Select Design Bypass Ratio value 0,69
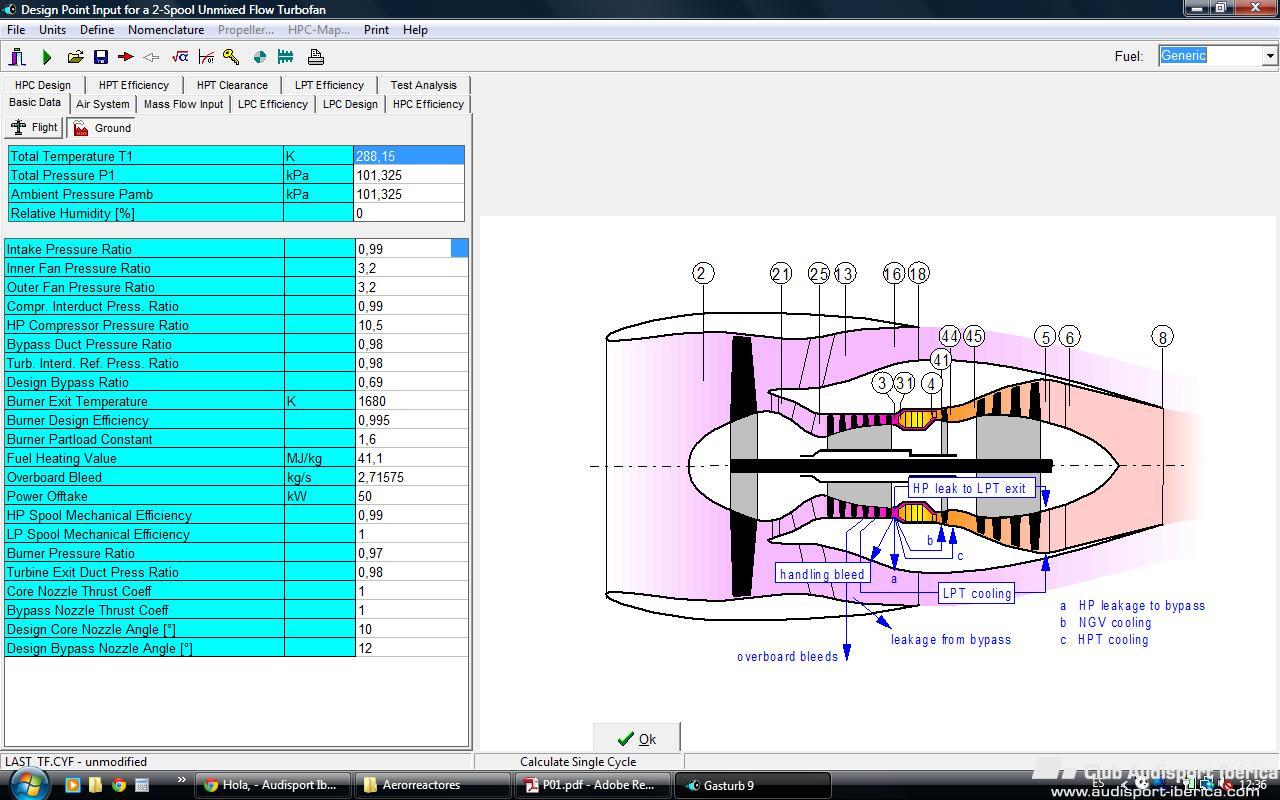Screen dimensions: 1280x800 [411, 382]
